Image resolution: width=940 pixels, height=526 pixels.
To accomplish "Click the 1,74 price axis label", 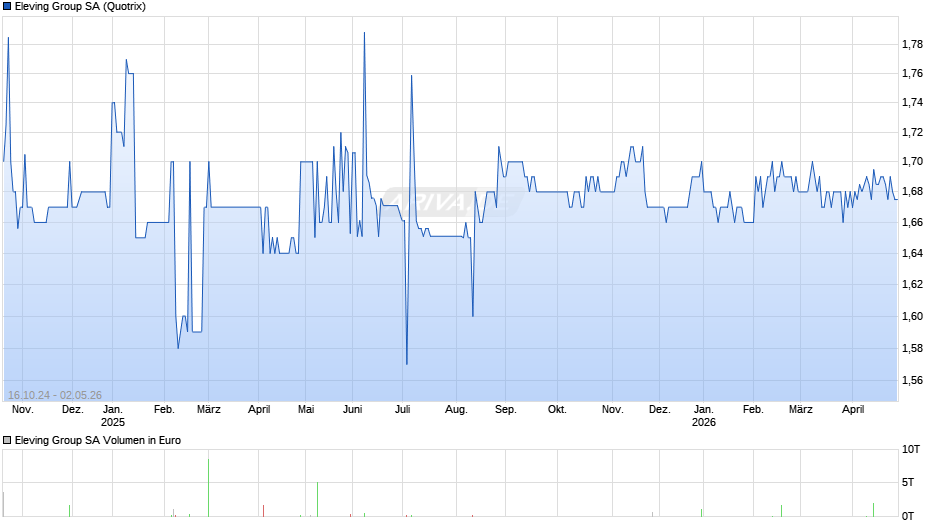I will pos(912,103).
